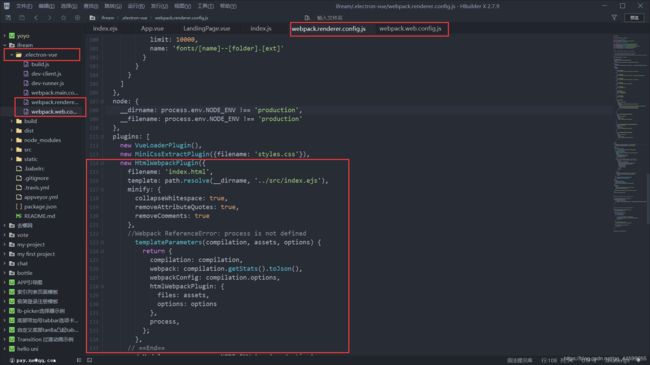Image resolution: width=650 pixels, height=365 pixels.
Task: Expand the node_modules folder arrow
Action: 12,140
